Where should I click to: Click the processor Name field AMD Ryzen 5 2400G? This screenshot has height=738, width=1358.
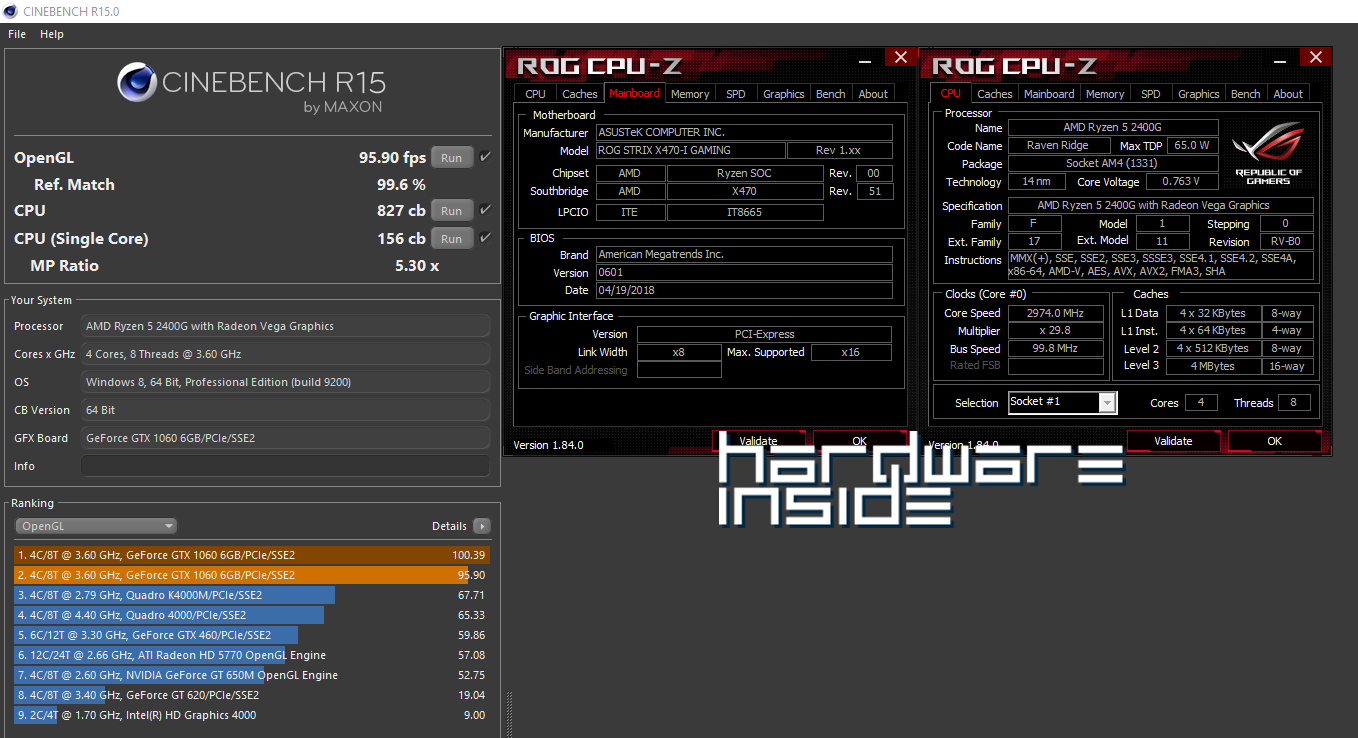click(x=1113, y=127)
